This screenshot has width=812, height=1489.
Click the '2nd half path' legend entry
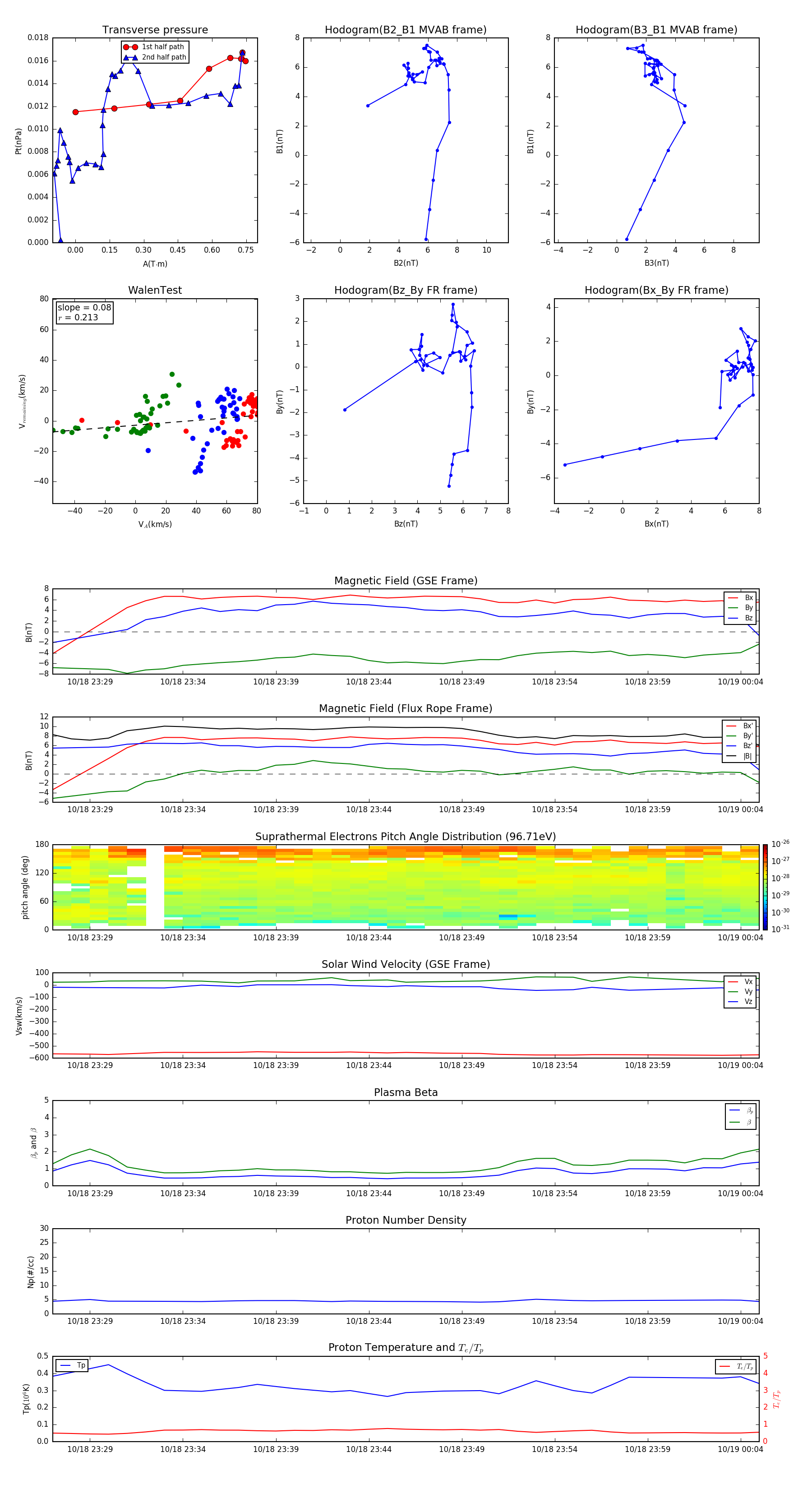pos(154,57)
